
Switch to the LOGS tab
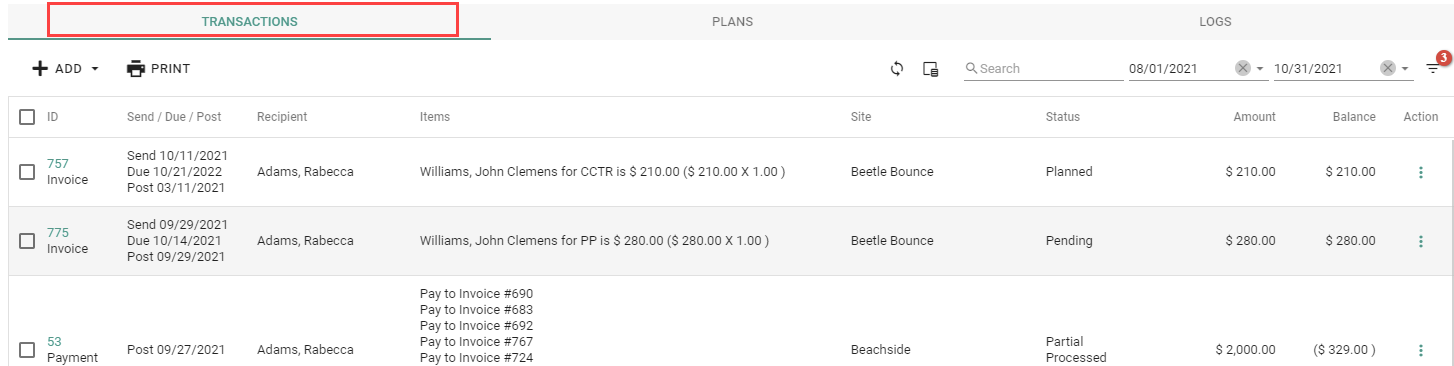coord(1215,21)
